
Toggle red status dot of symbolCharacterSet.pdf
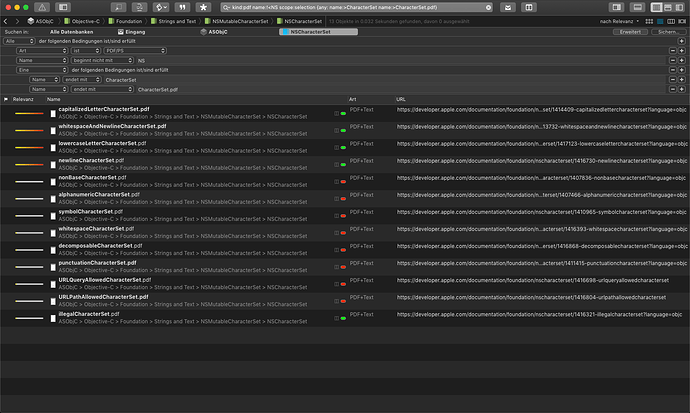[343, 216]
